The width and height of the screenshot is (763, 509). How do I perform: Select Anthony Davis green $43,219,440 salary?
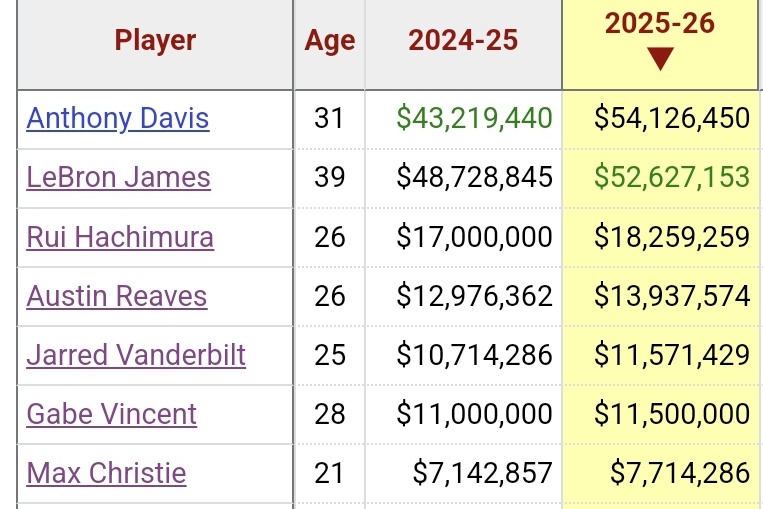474,118
